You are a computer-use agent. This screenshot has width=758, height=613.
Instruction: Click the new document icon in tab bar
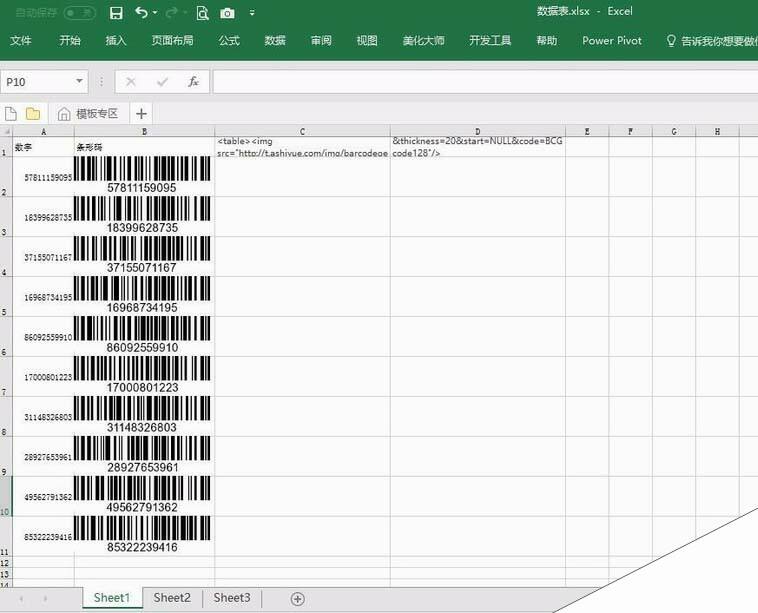coord(11,114)
